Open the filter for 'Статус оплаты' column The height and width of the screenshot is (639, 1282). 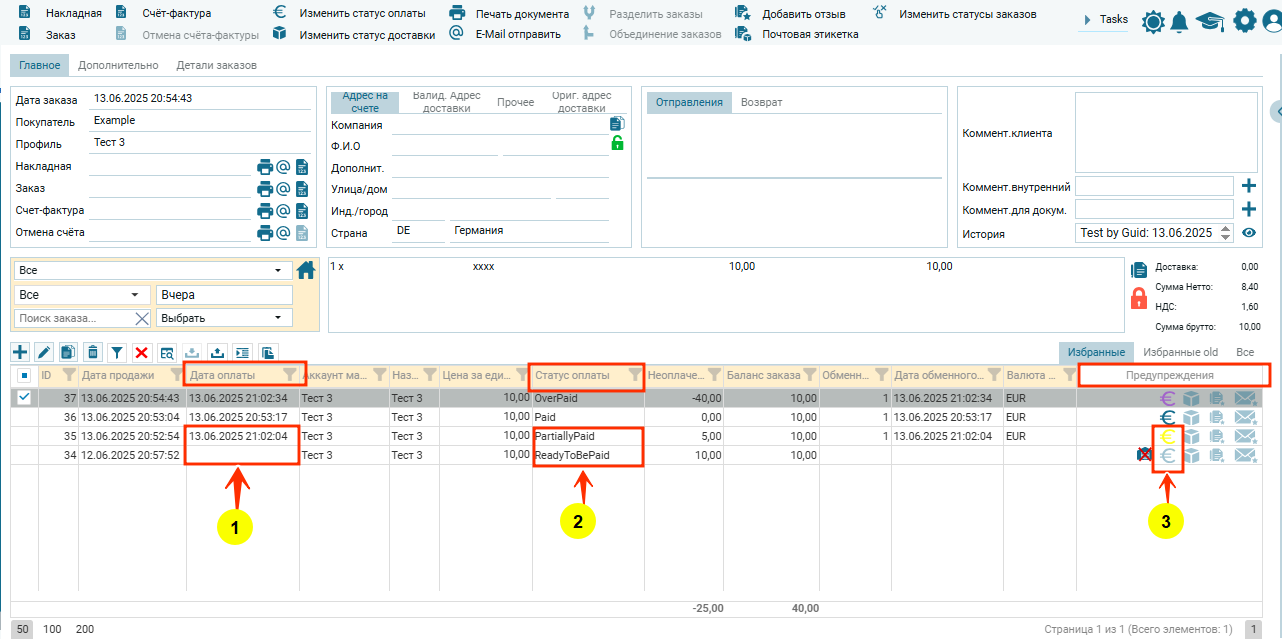(x=634, y=375)
